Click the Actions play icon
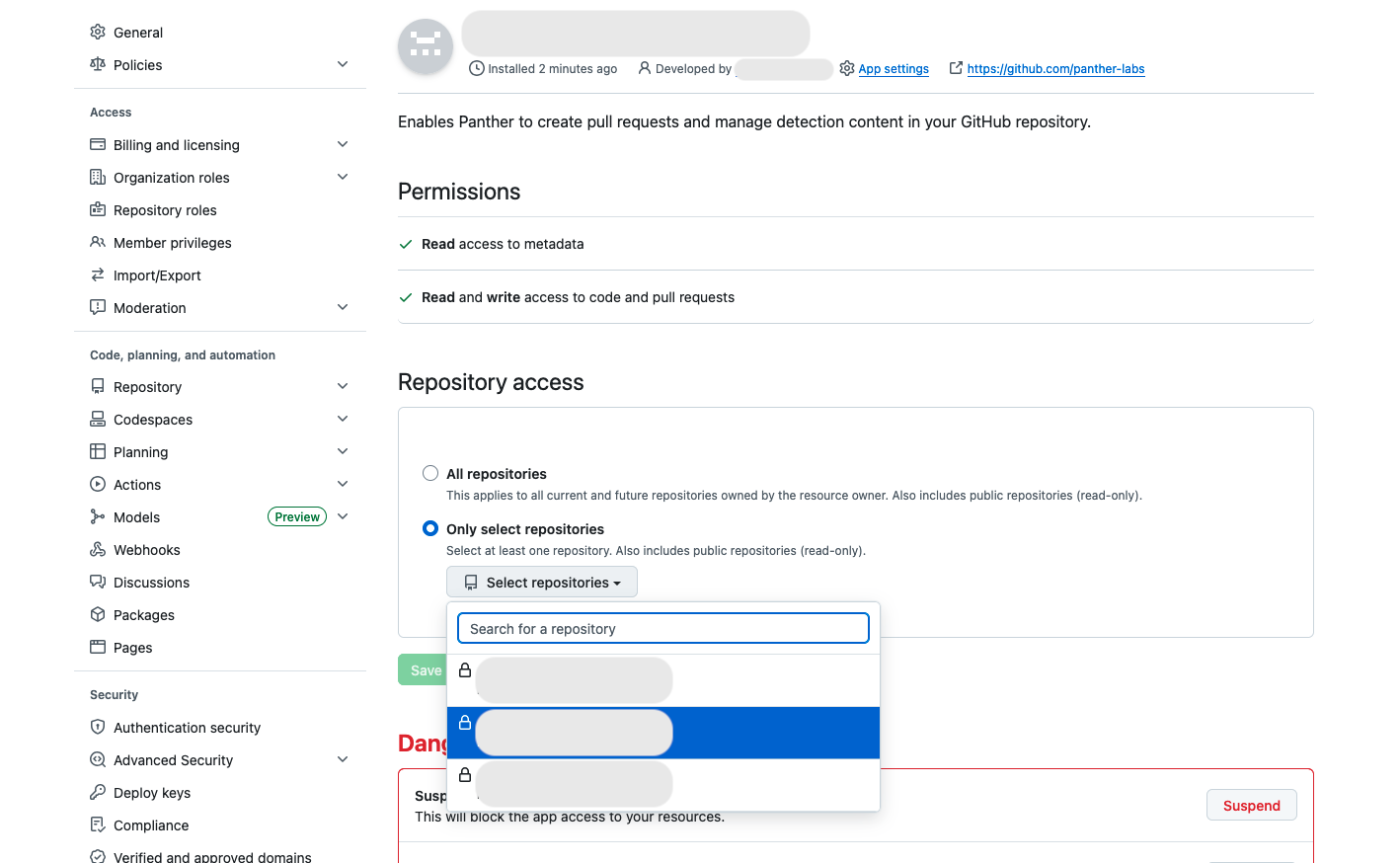1400x863 pixels. point(98,484)
